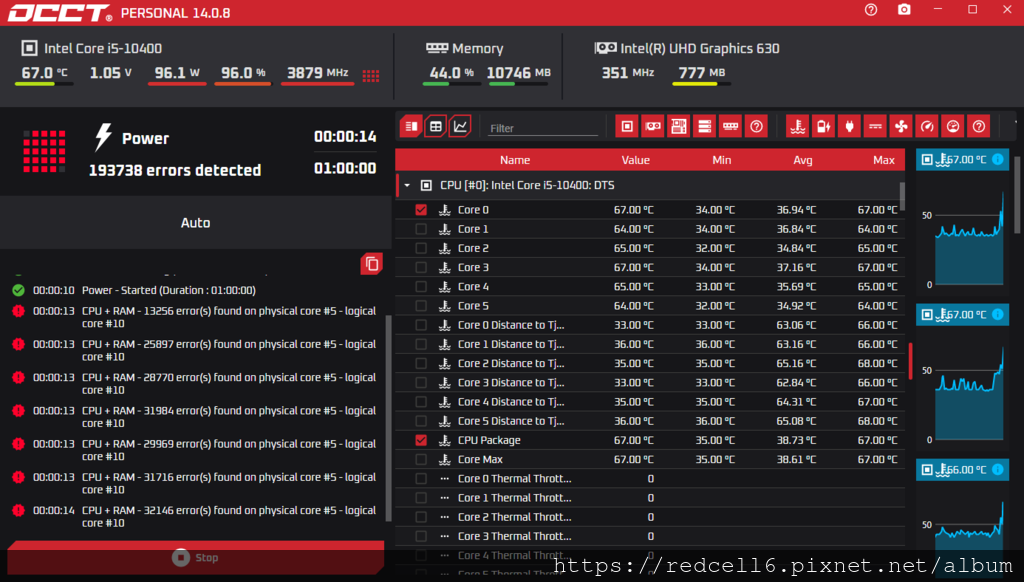This screenshot has width=1024, height=582.
Task: Toggle unknown hardware filter question icon
Action: pyautogui.click(x=756, y=126)
